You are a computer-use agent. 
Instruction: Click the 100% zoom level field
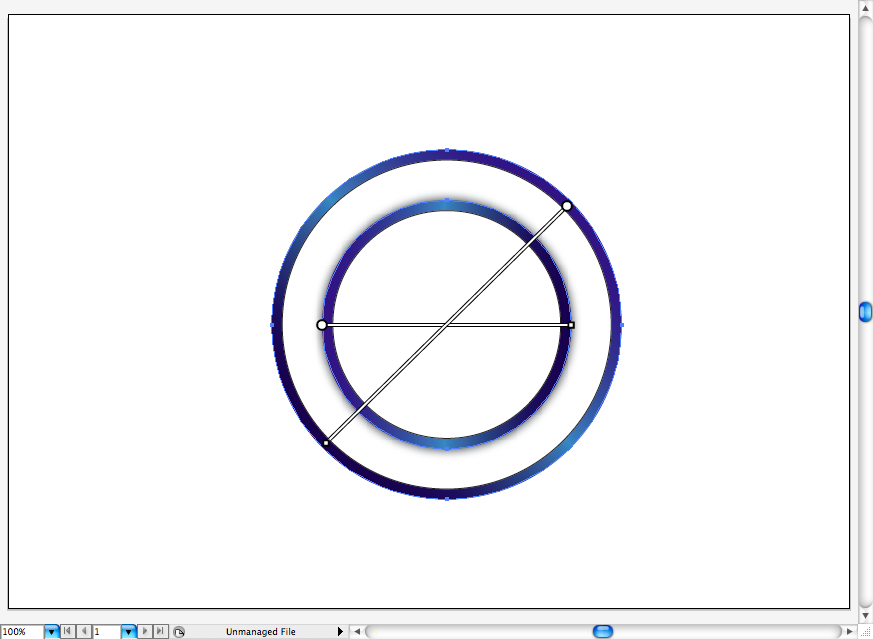coord(22,632)
